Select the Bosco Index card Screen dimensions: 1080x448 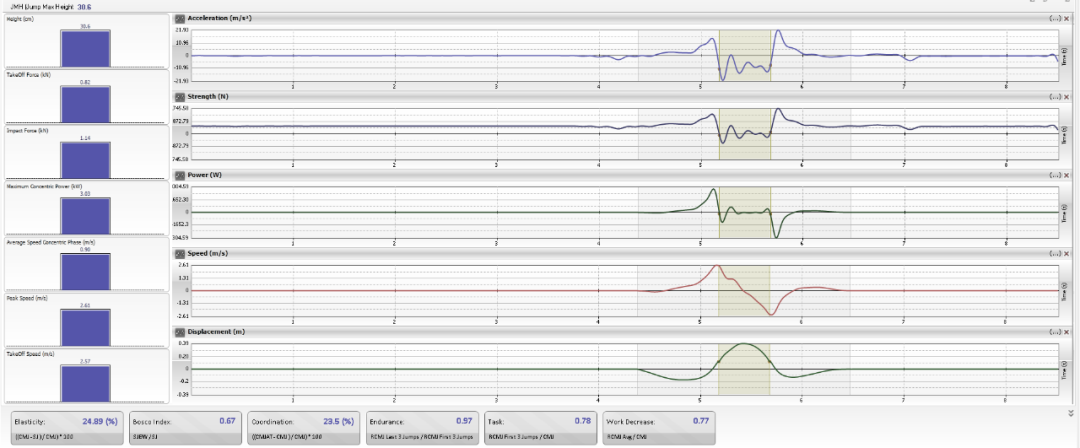(184, 427)
